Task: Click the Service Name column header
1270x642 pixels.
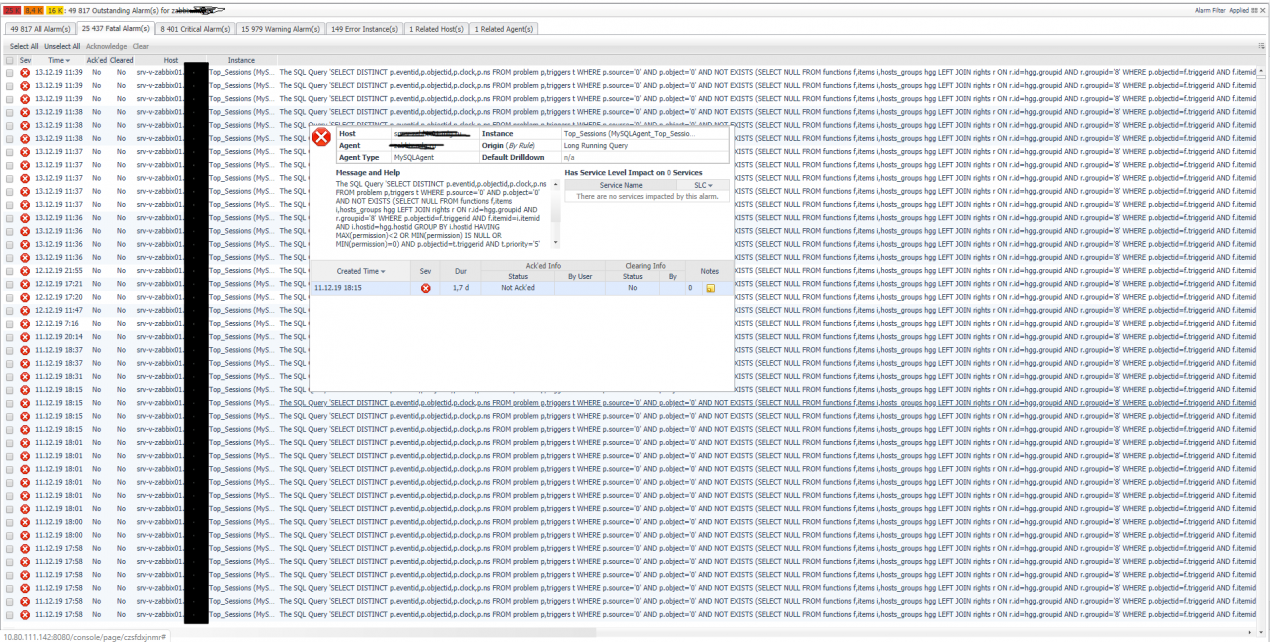Action: pyautogui.click(x=621, y=185)
